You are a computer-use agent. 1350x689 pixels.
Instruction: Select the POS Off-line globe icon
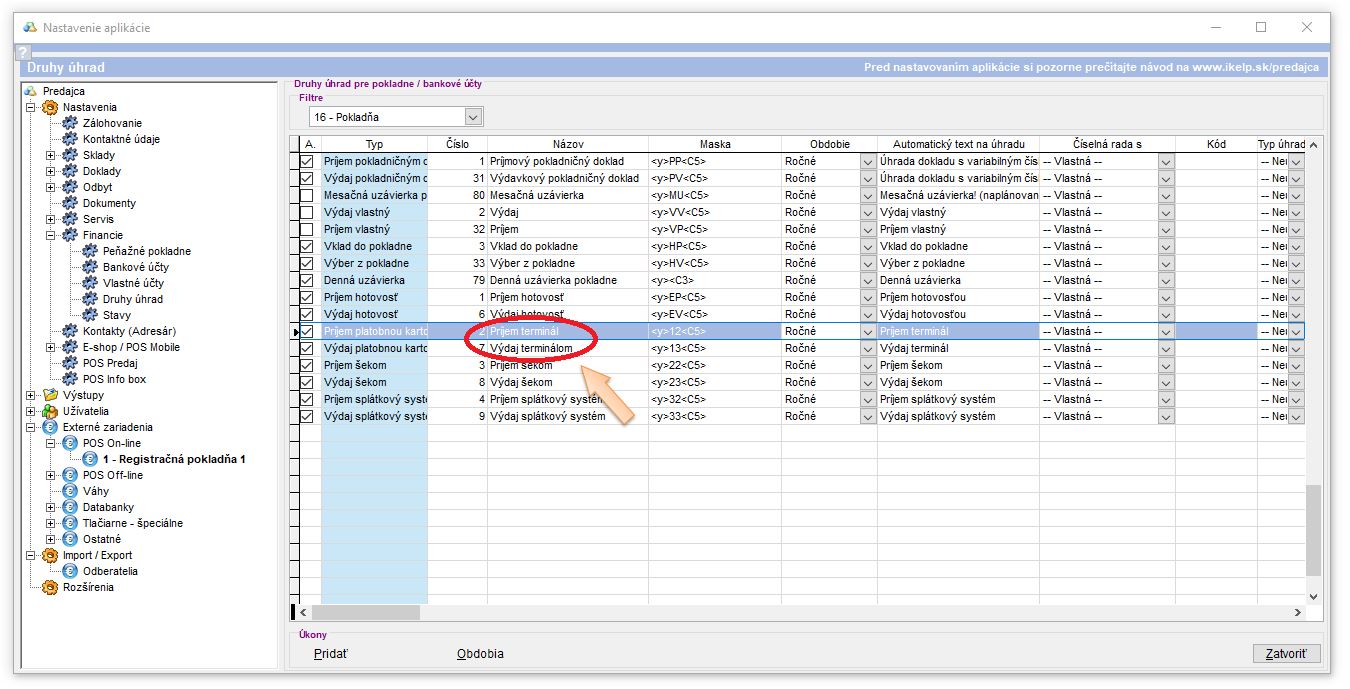coord(69,475)
